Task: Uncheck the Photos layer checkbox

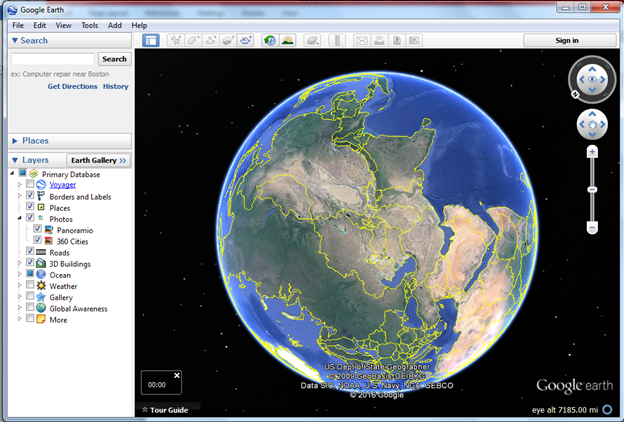Action: [30, 217]
